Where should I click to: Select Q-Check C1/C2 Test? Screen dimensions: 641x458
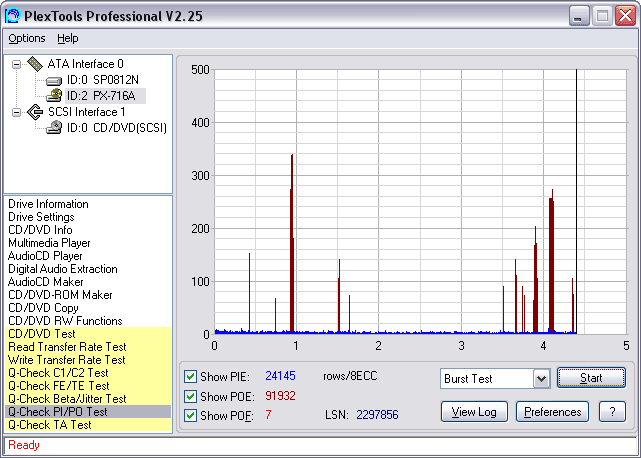88,373
